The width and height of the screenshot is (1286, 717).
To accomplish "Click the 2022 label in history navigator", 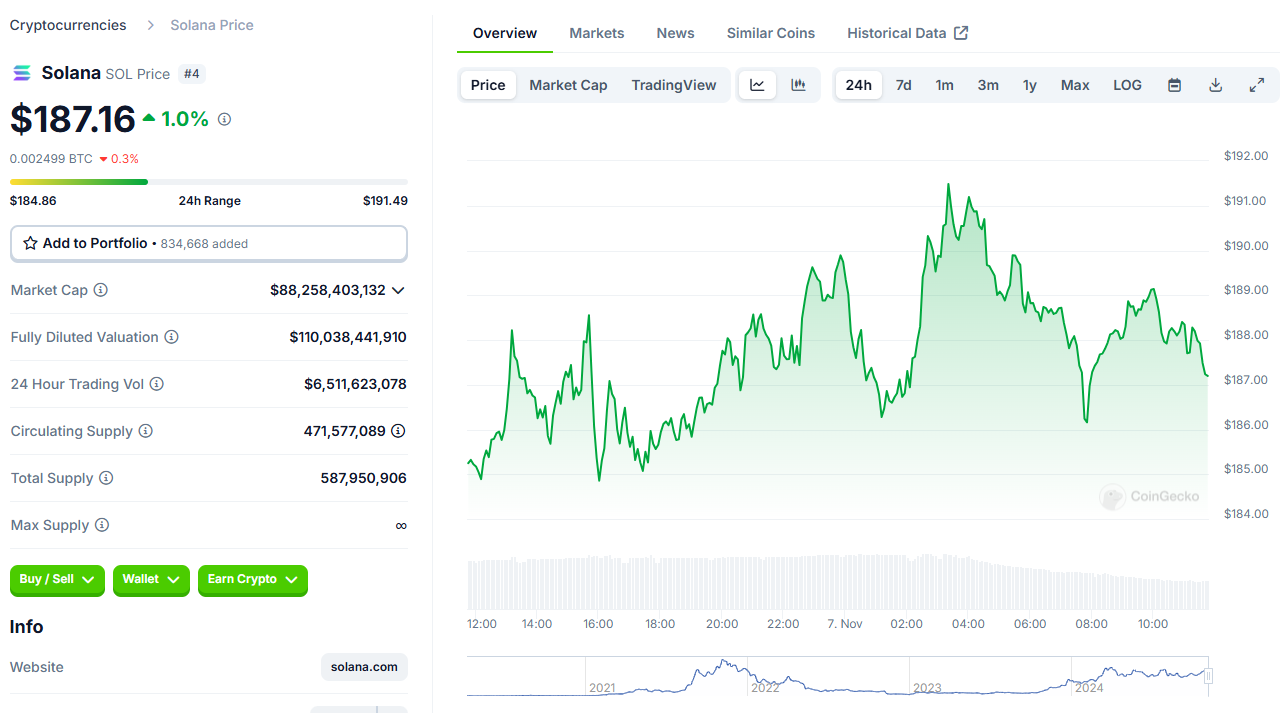I will (x=765, y=688).
